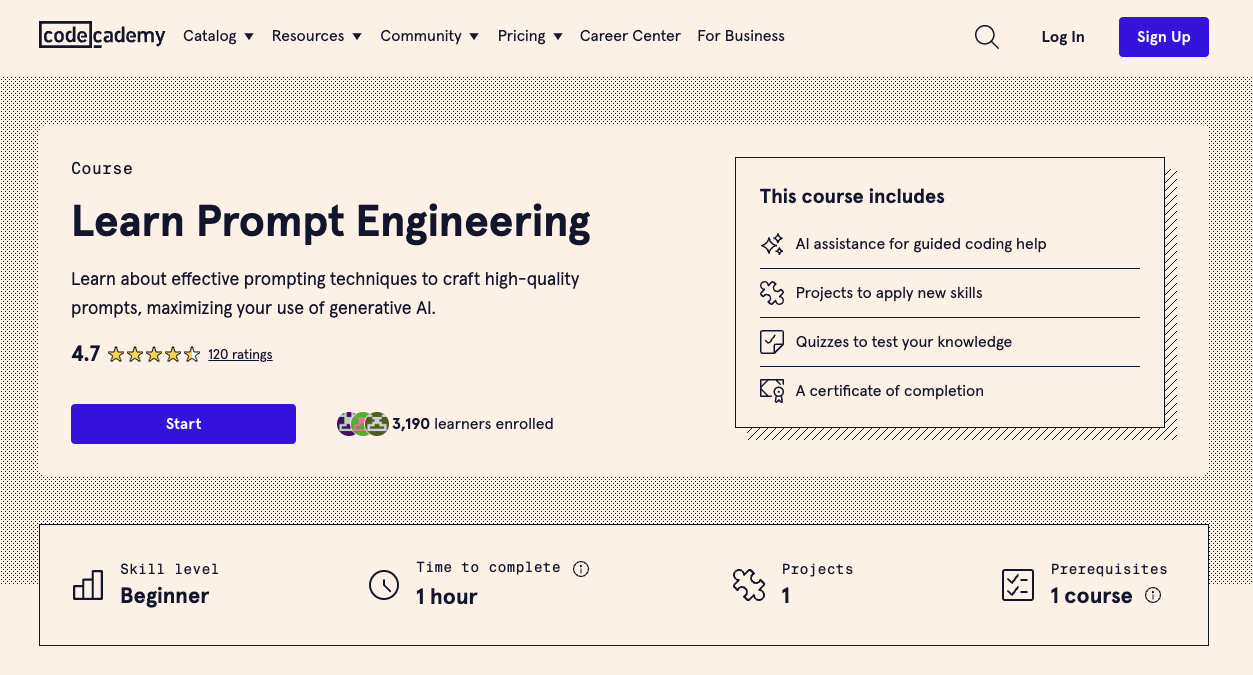1253x675 pixels.
Task: Click the info icon next to Time to complete
Action: coord(581,568)
